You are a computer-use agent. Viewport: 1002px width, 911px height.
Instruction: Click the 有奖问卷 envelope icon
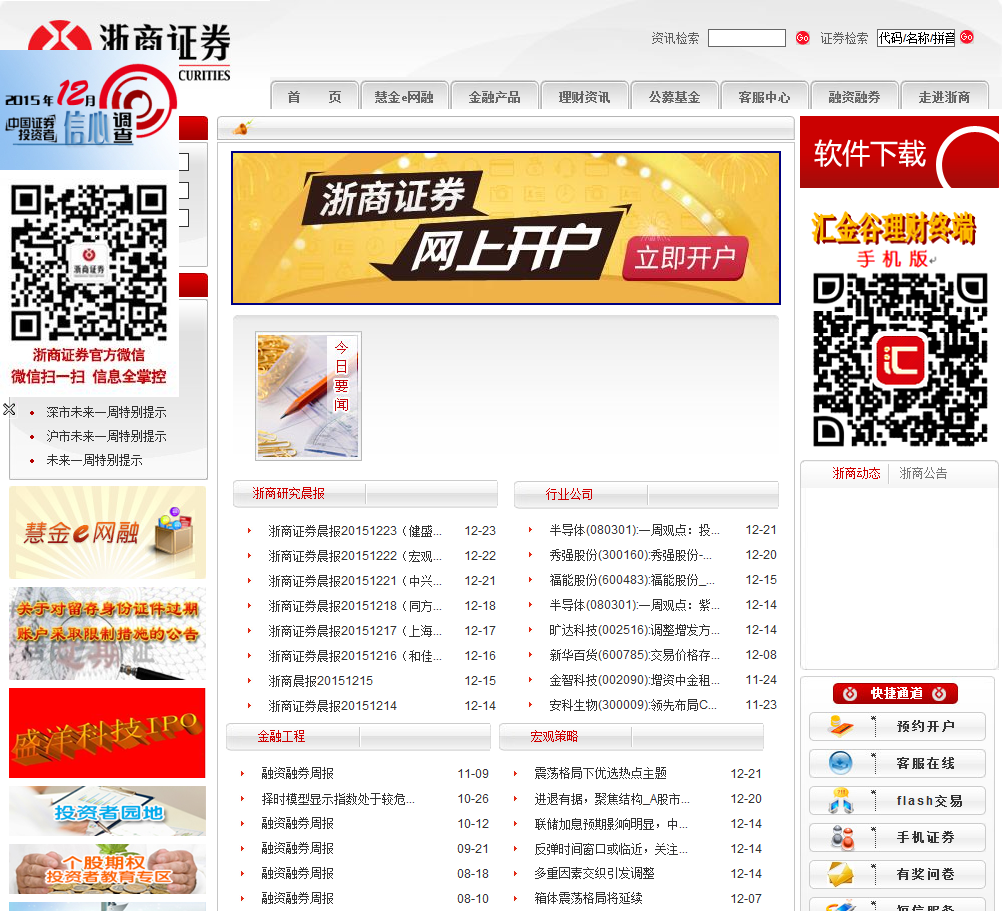click(x=841, y=874)
